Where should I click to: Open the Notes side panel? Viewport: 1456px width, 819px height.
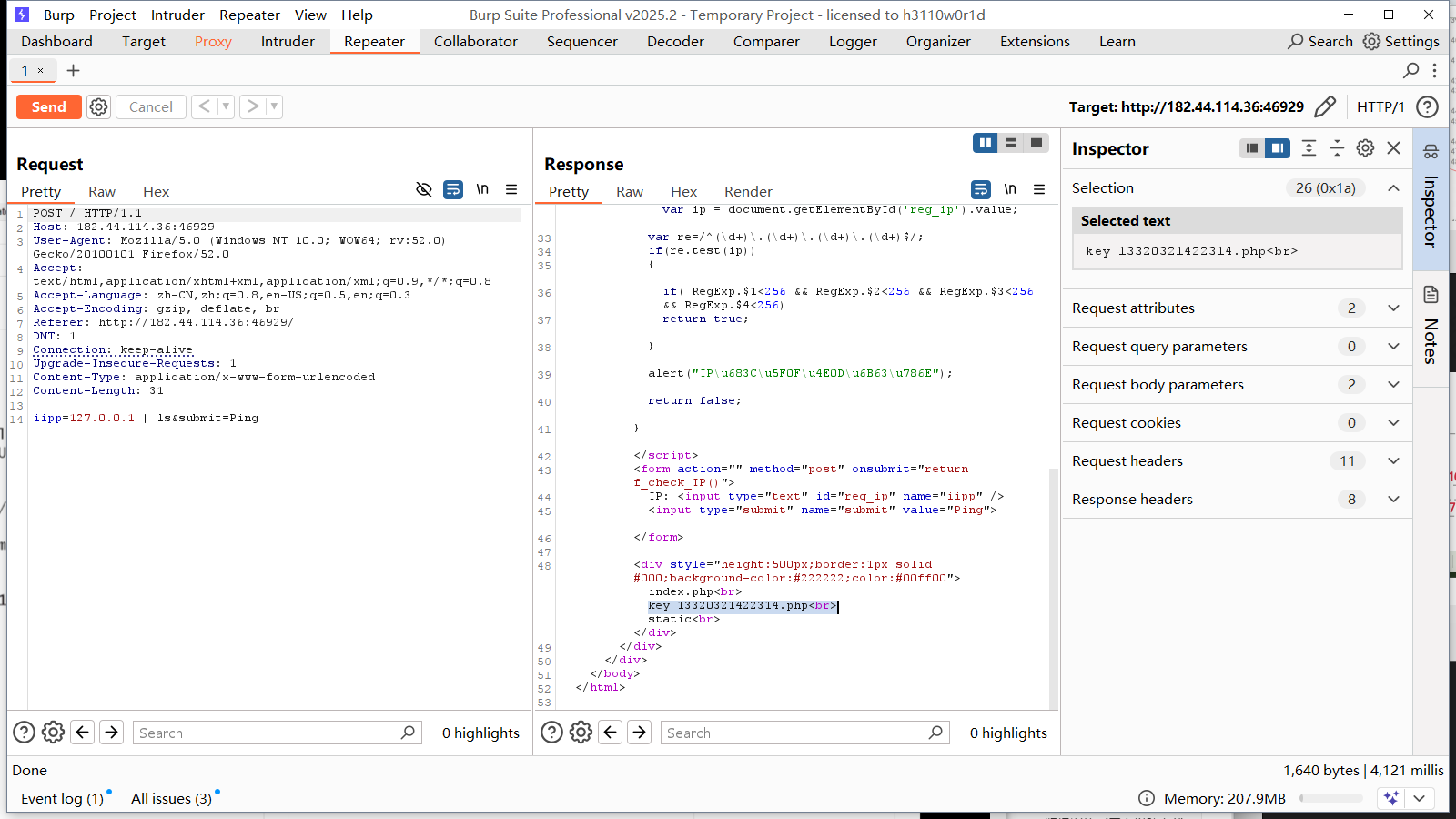(x=1431, y=325)
